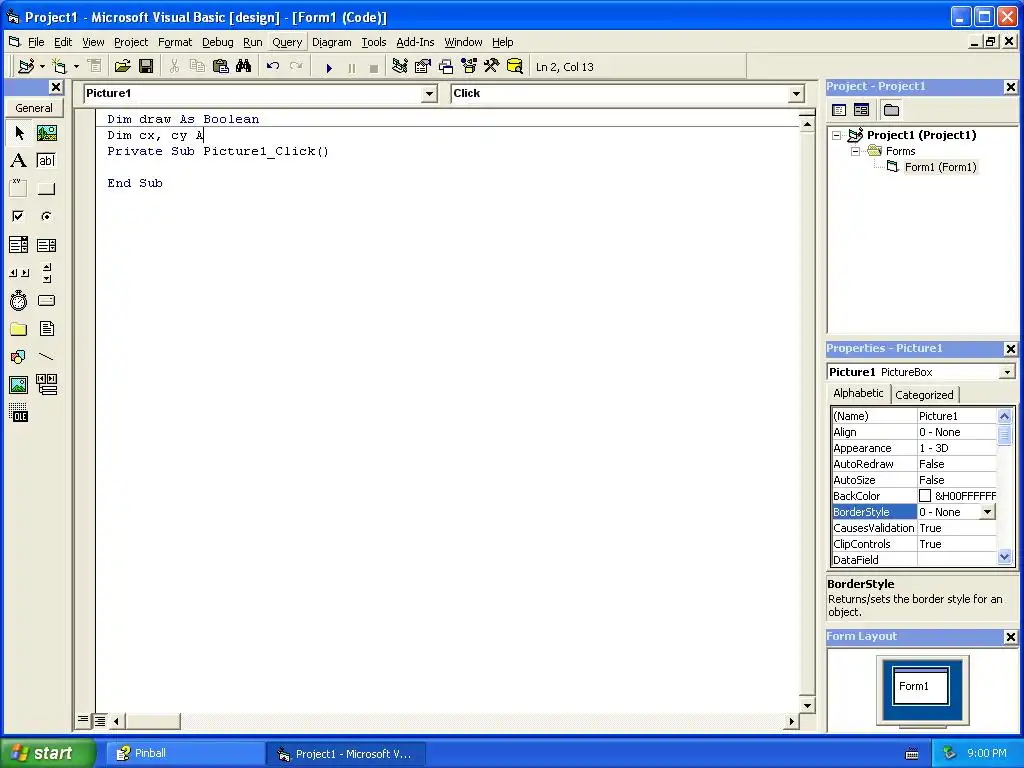1024x768 pixels.
Task: Switch to Pinball in the taskbar
Action: [184, 754]
